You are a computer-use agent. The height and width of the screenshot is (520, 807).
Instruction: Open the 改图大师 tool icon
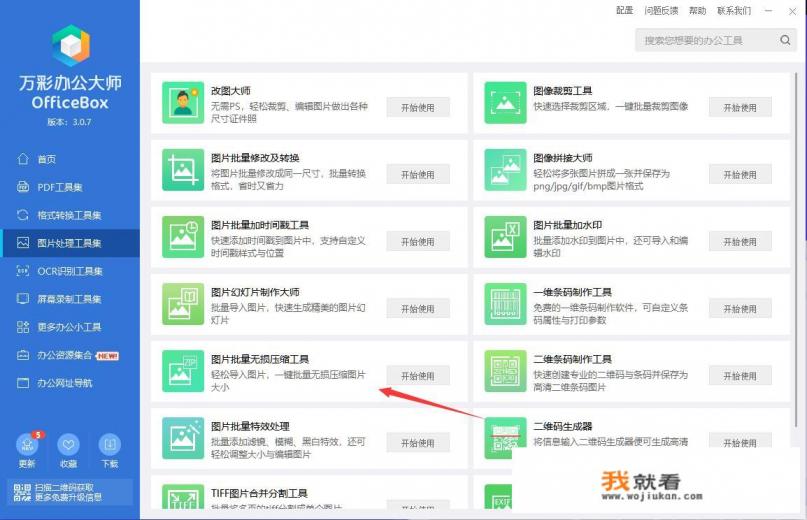coord(183,102)
